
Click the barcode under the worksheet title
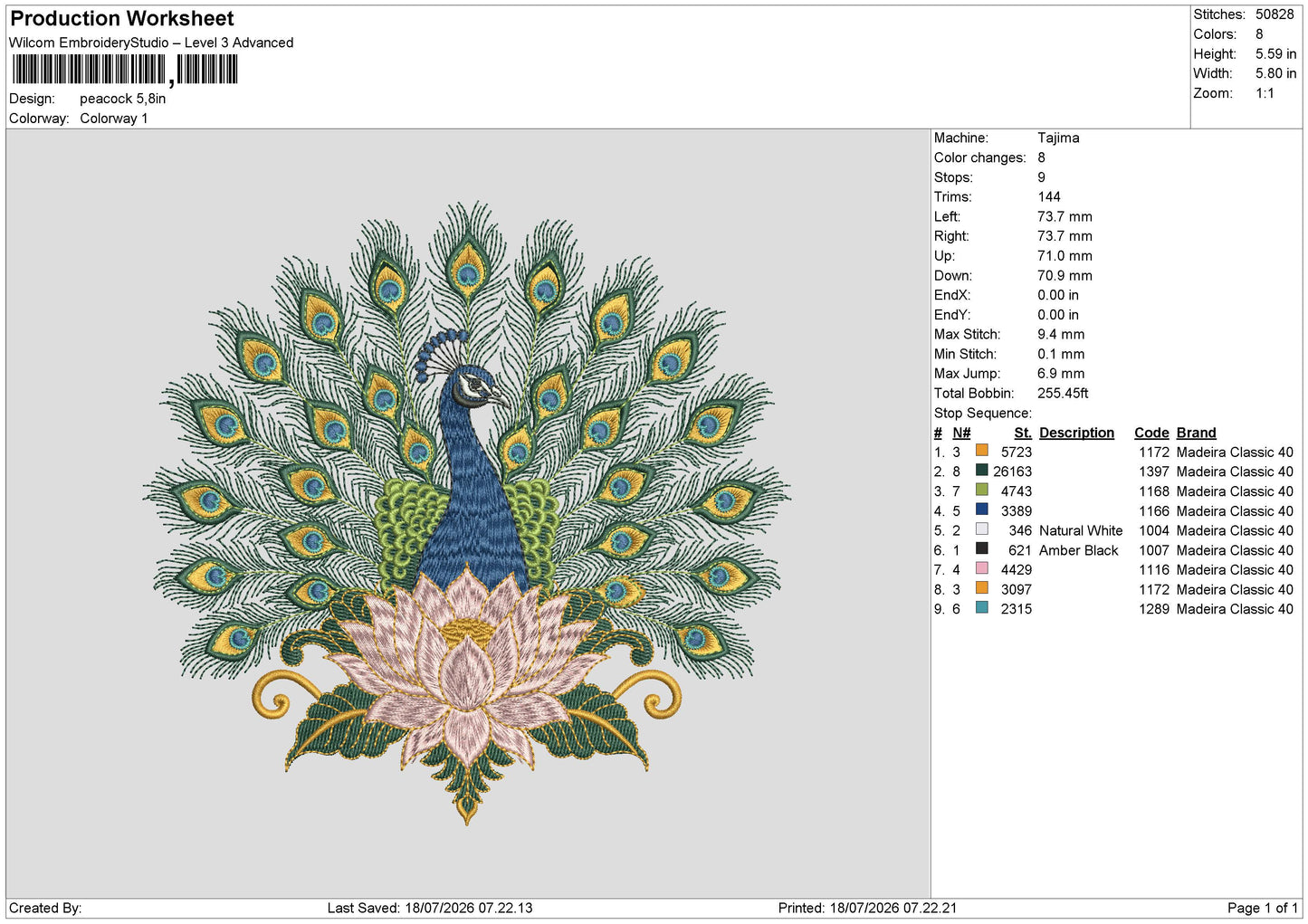125,70
